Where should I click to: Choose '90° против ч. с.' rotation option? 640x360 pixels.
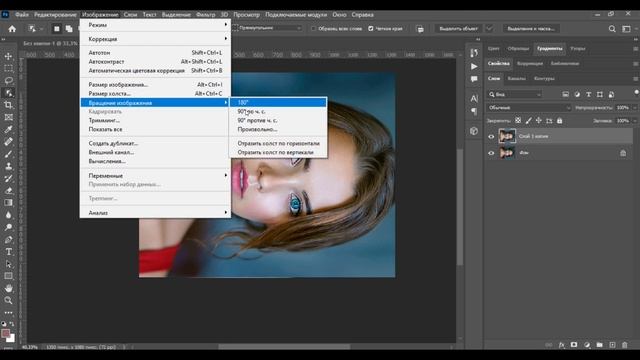pos(278,120)
